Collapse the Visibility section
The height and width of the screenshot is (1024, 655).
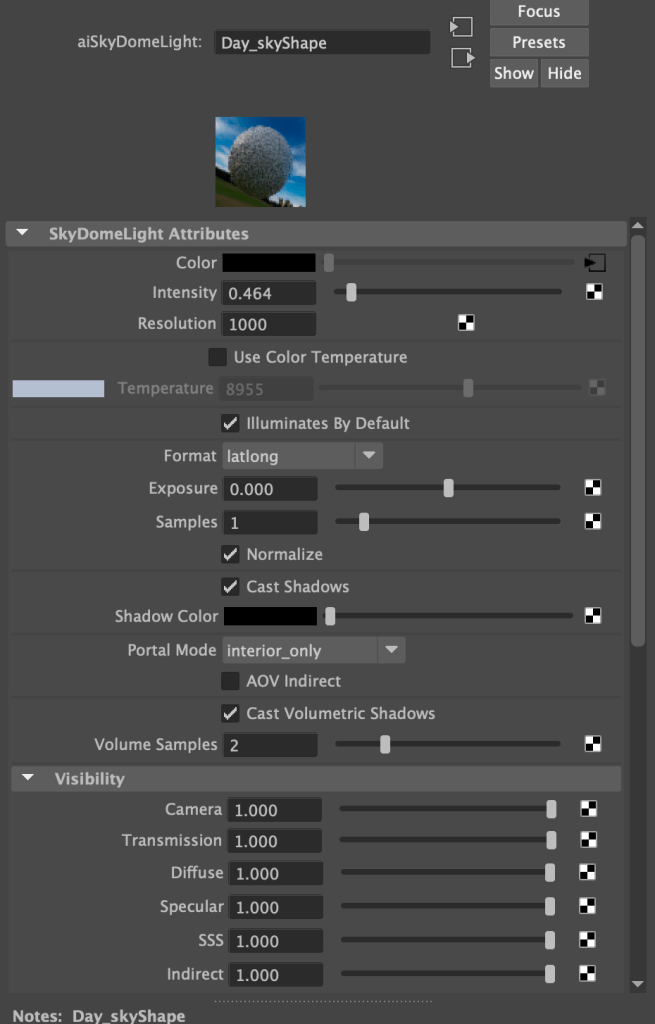pyautogui.click(x=28, y=778)
